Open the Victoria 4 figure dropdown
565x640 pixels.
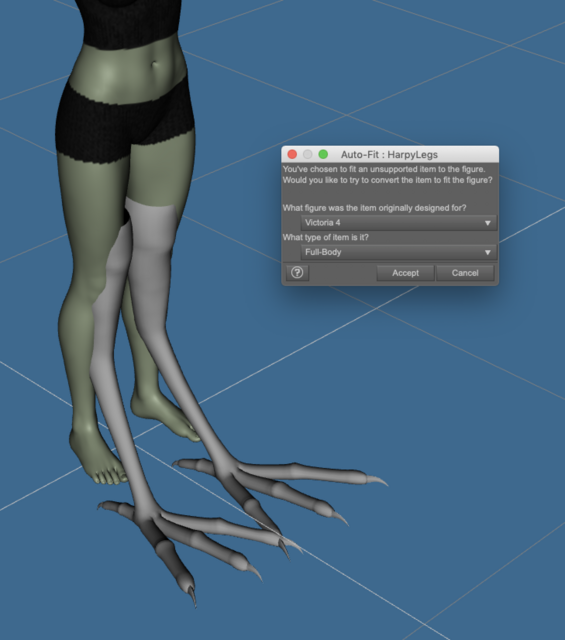[398, 223]
